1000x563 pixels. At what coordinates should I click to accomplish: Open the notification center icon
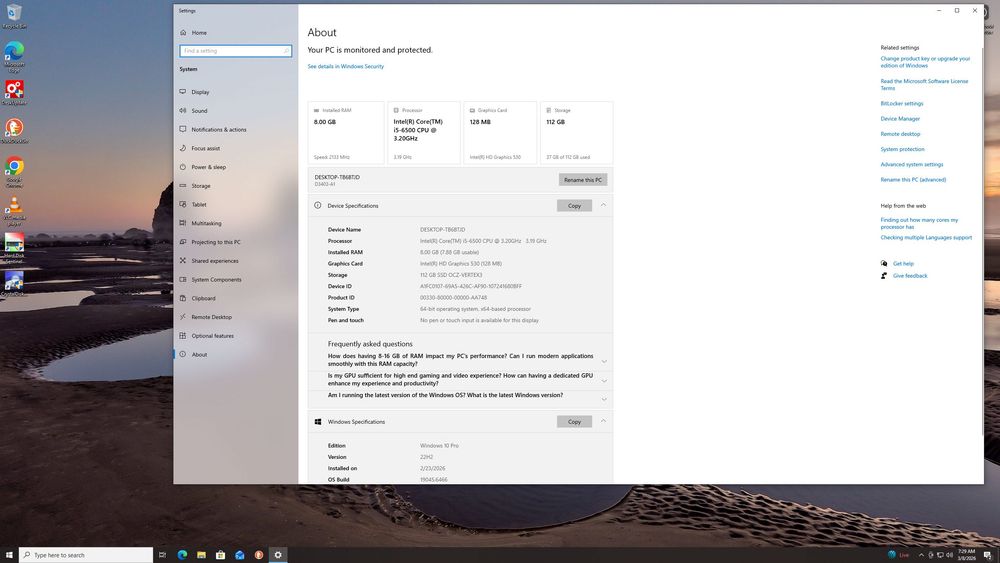pos(988,555)
